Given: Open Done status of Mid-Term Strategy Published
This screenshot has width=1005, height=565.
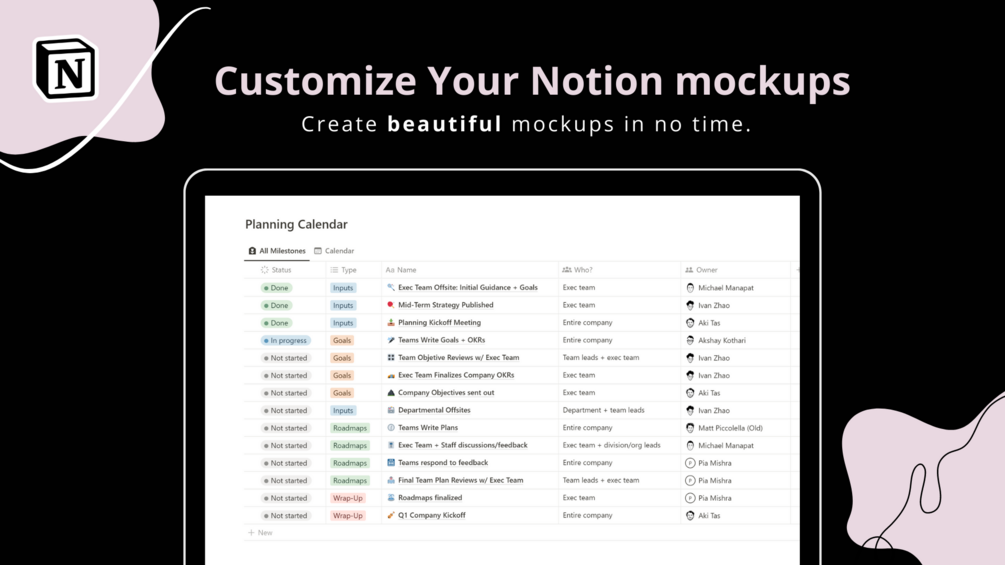Looking at the screenshot, I should [276, 306].
